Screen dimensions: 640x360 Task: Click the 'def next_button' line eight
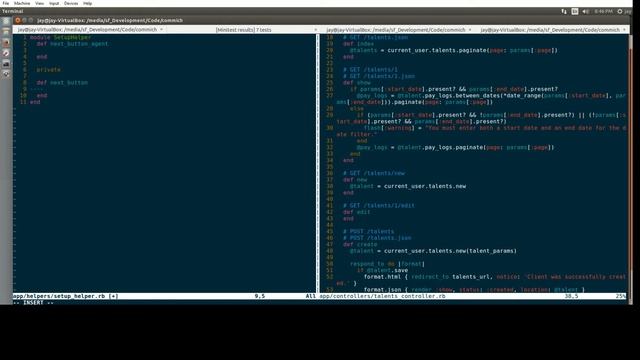click(x=62, y=82)
